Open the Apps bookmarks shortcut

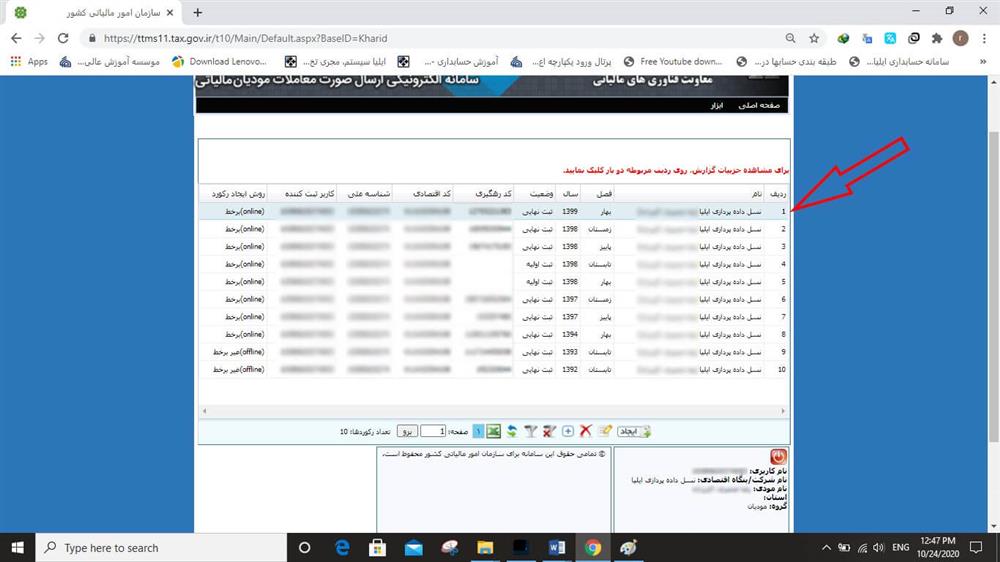[x=29, y=61]
